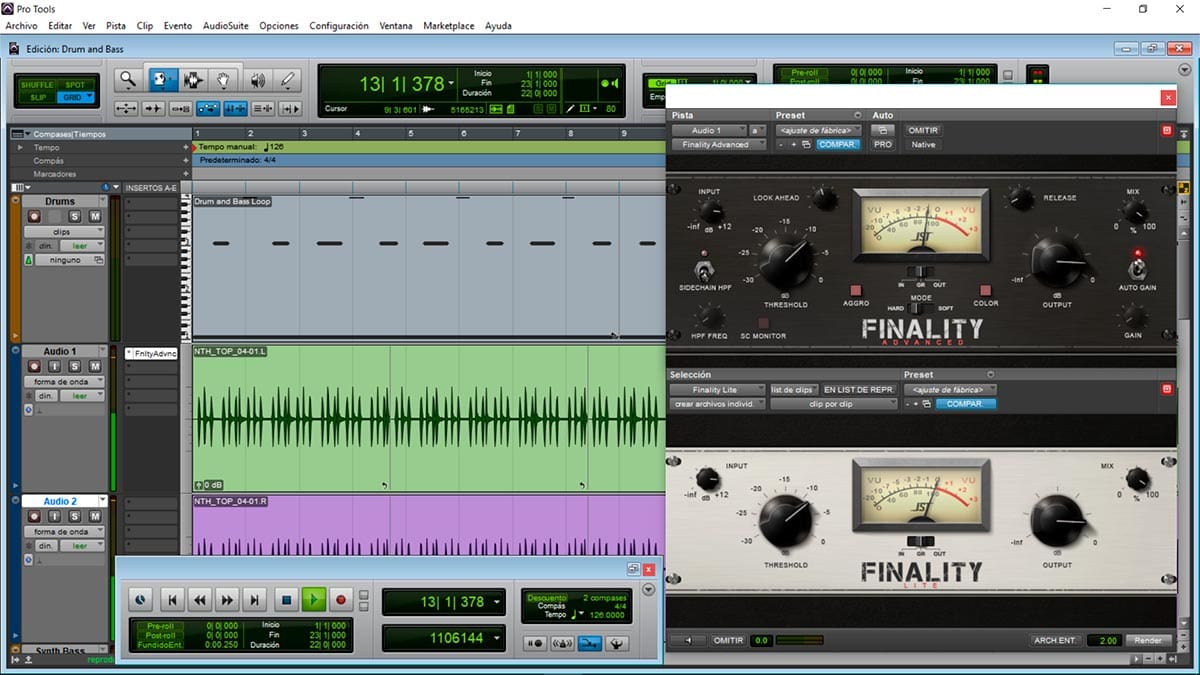Click the Fast Forward transport button
The width and height of the screenshot is (1200, 675).
click(228, 600)
